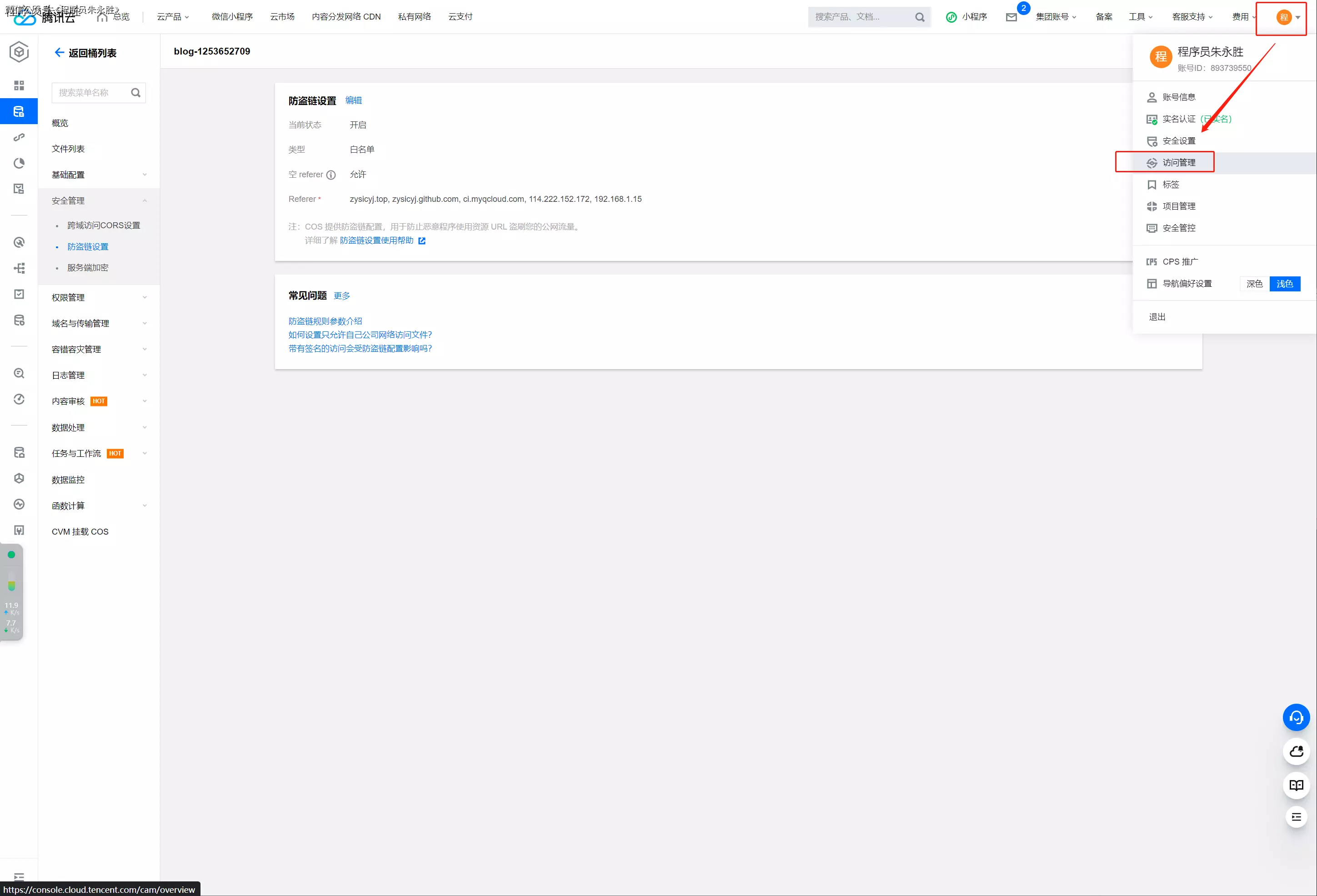The height and width of the screenshot is (896, 1317).
Task: Select 访问管理 from account menu
Action: (1178, 163)
